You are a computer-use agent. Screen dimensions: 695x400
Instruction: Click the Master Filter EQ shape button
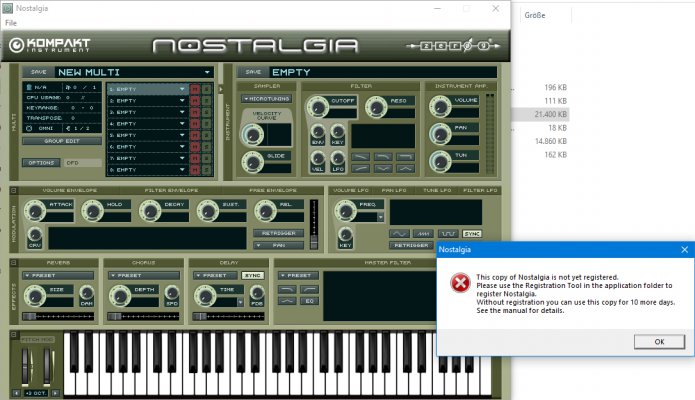[x=309, y=301]
